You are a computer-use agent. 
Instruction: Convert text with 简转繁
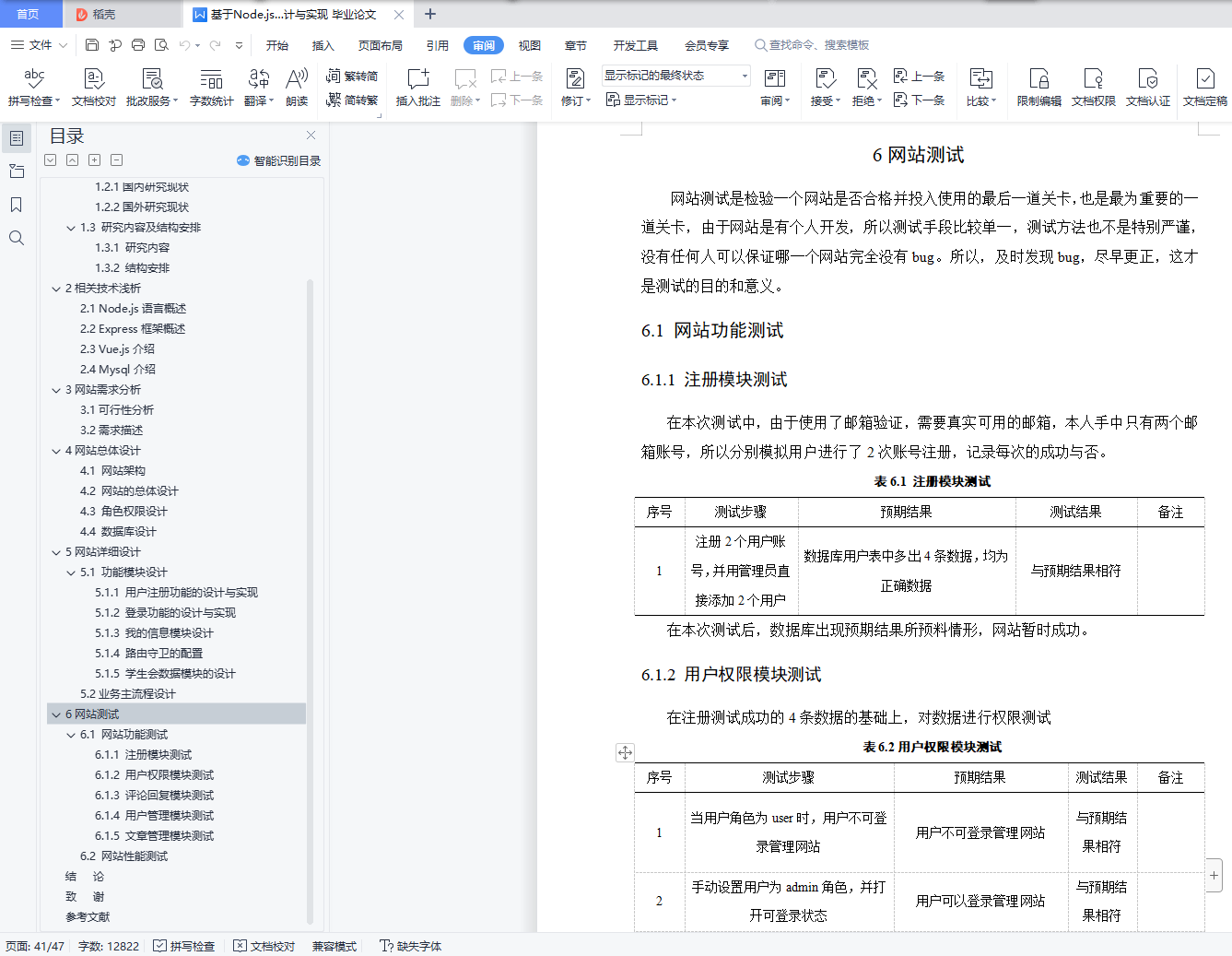coord(352,100)
